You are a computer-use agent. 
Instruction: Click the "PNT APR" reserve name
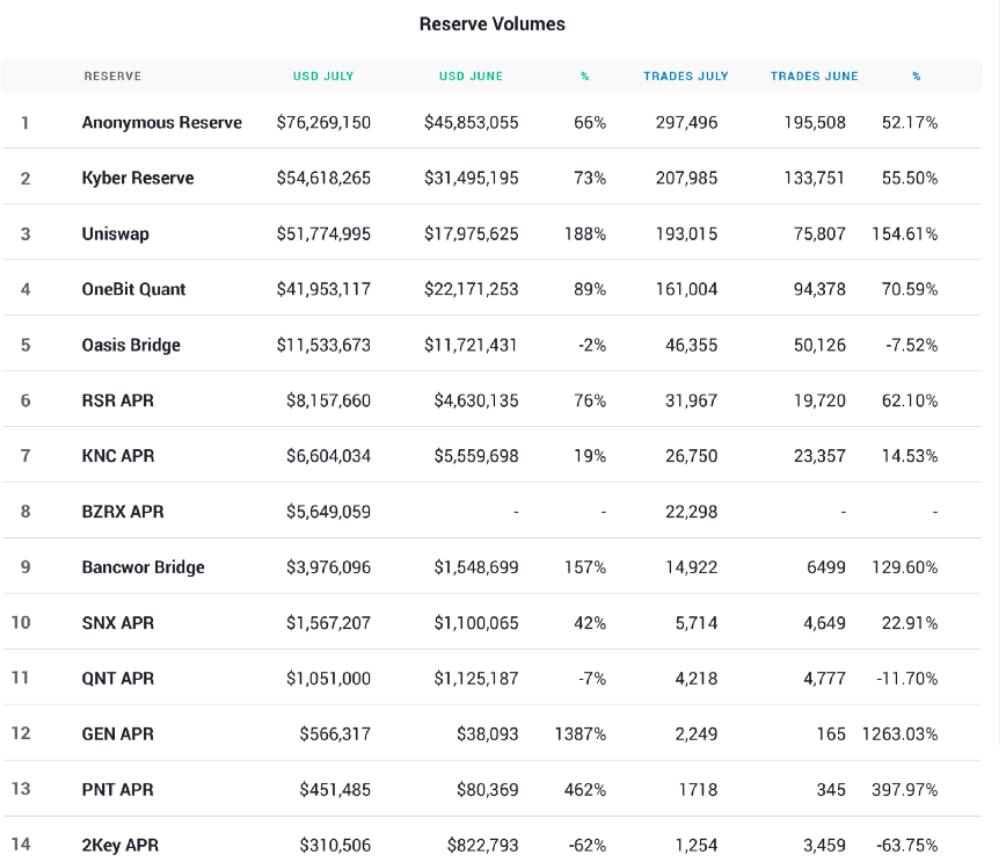(118, 790)
